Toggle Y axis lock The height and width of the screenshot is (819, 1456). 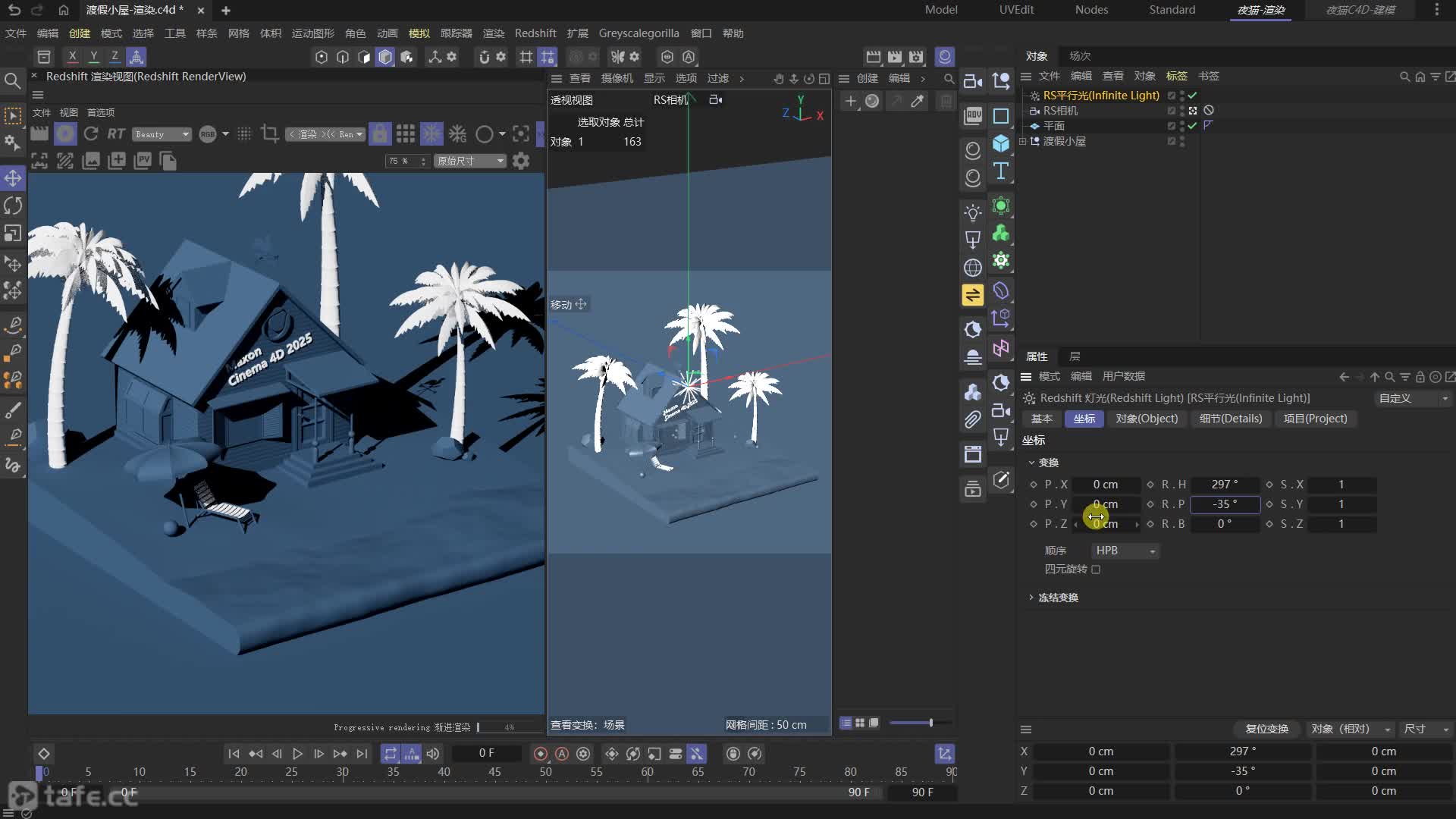pos(93,56)
